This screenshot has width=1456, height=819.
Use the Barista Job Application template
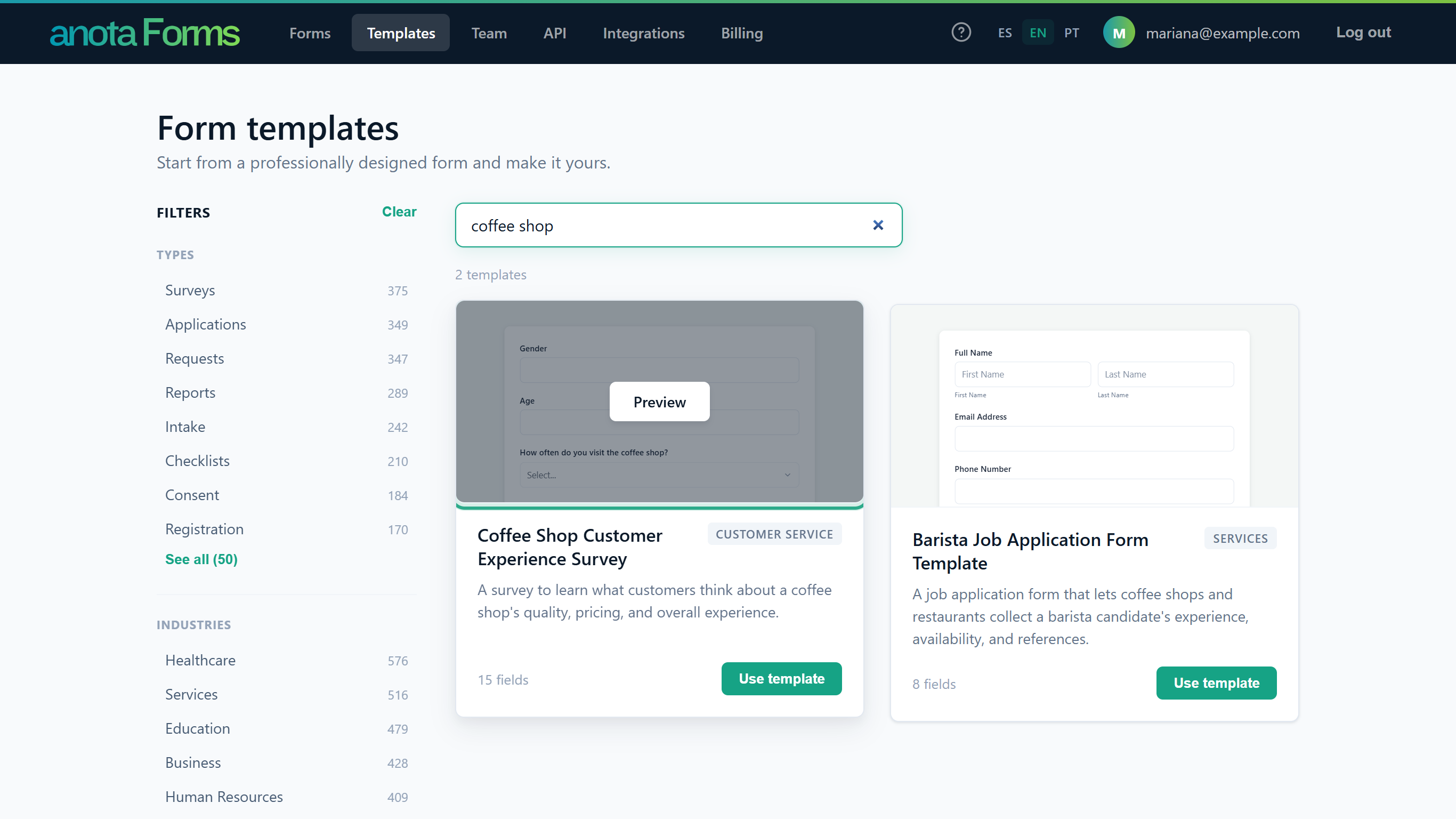(1216, 682)
